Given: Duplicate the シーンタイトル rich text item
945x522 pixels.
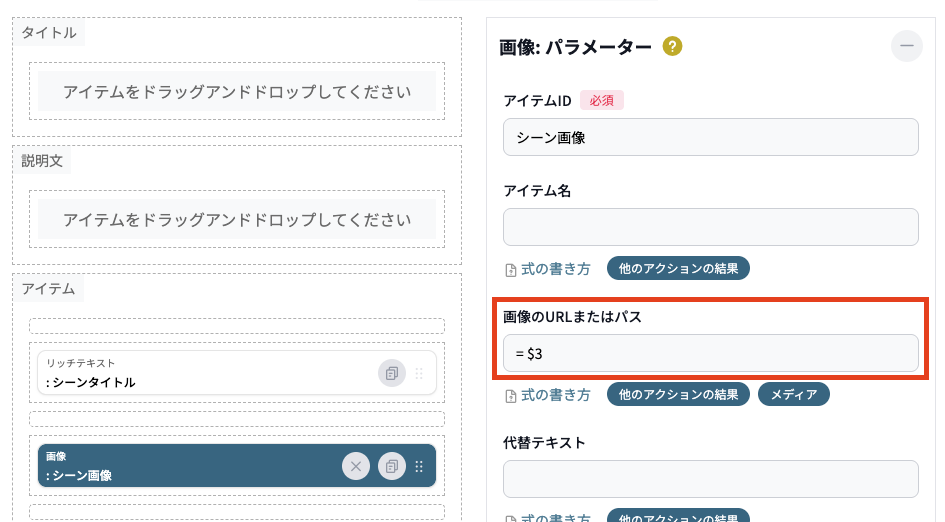Looking at the screenshot, I should pyautogui.click(x=392, y=373).
